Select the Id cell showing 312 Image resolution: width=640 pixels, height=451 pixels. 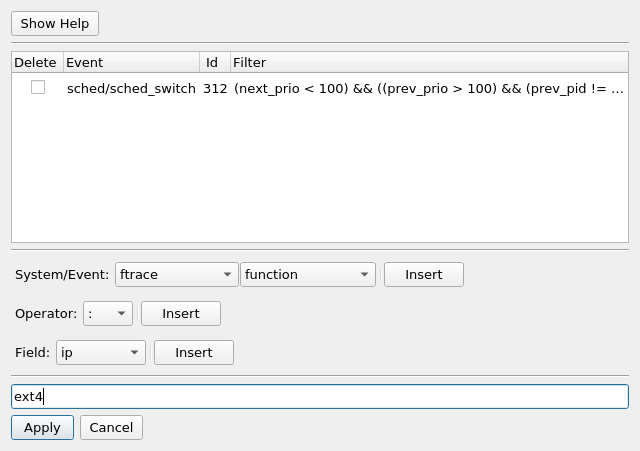(x=215, y=88)
